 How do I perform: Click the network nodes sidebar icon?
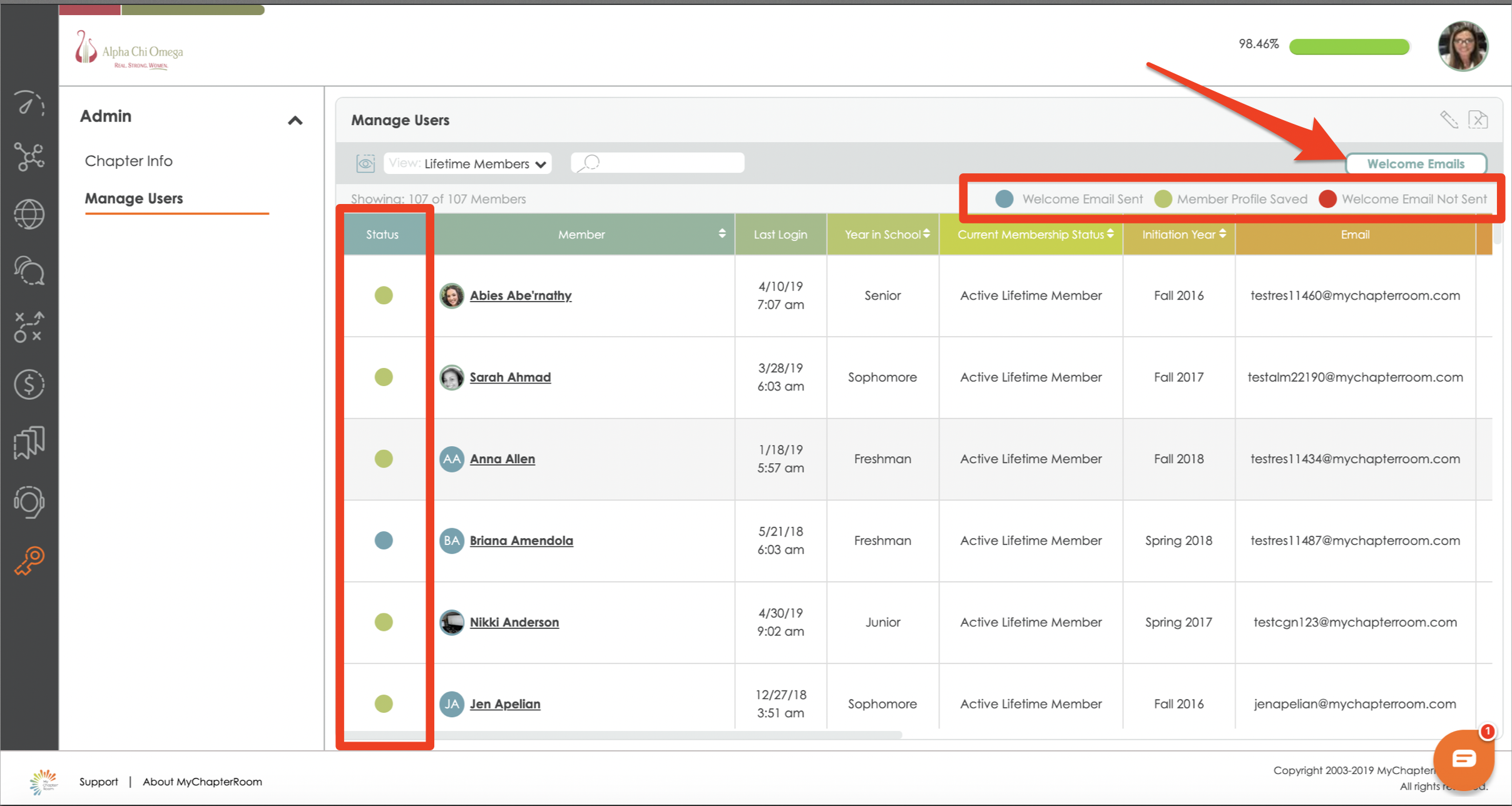[29, 156]
